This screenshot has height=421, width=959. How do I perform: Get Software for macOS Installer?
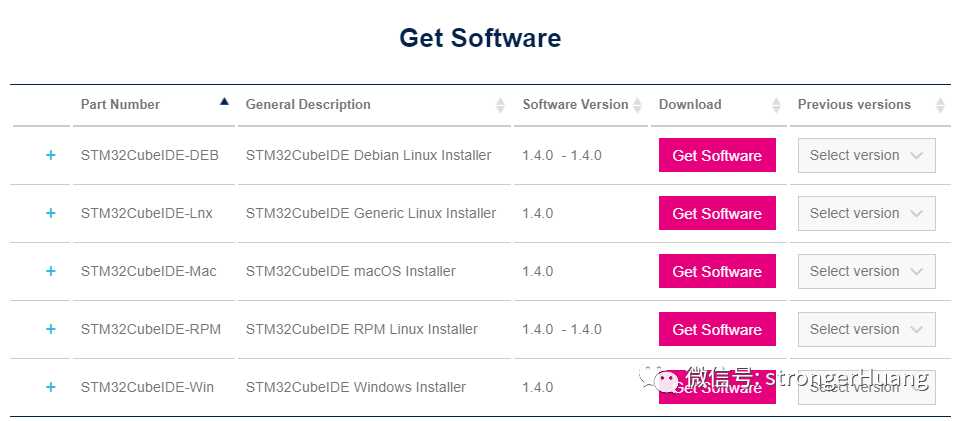[717, 271]
